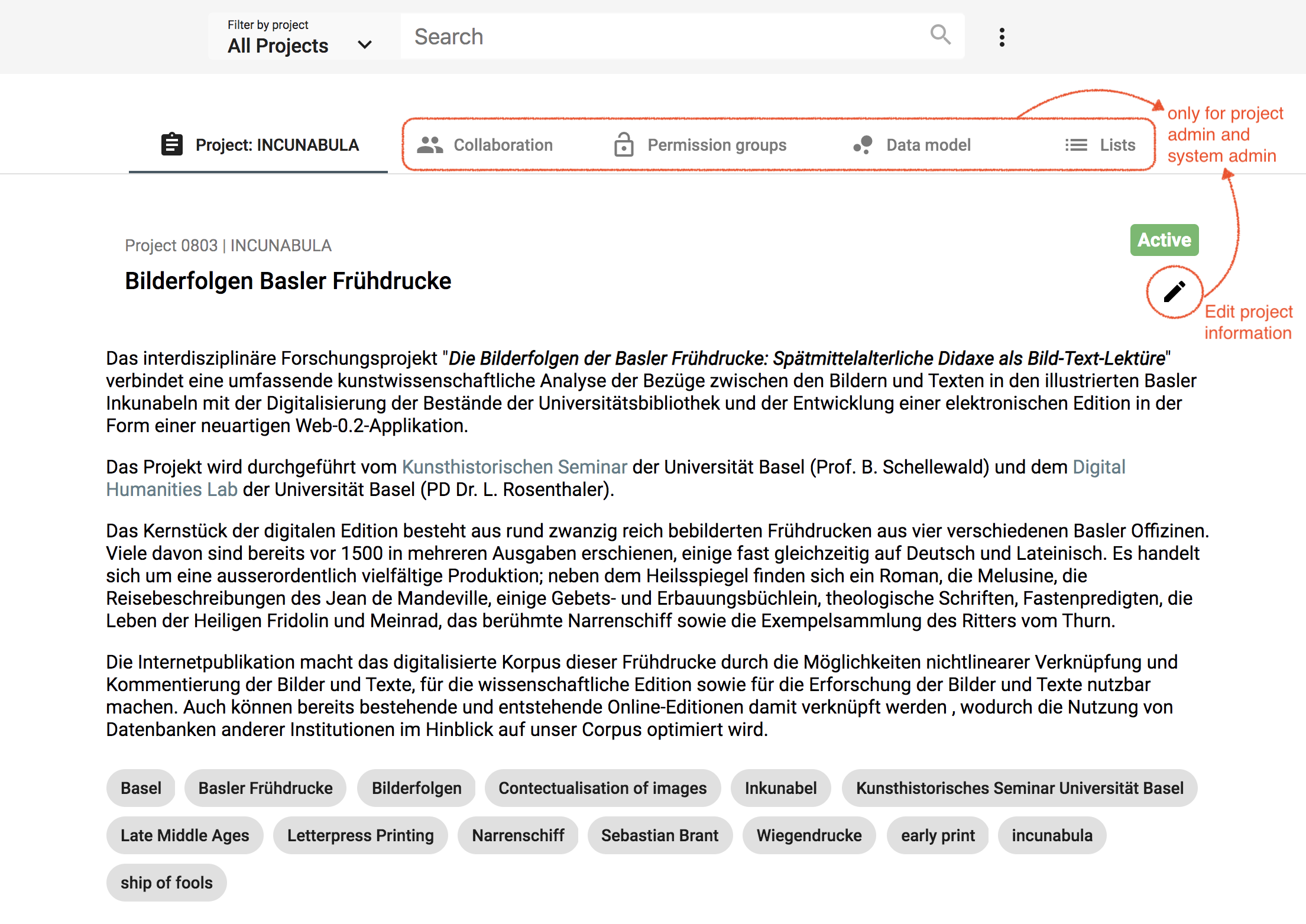1306x924 pixels.
Task: Click the green Active status badge
Action: [x=1164, y=240]
